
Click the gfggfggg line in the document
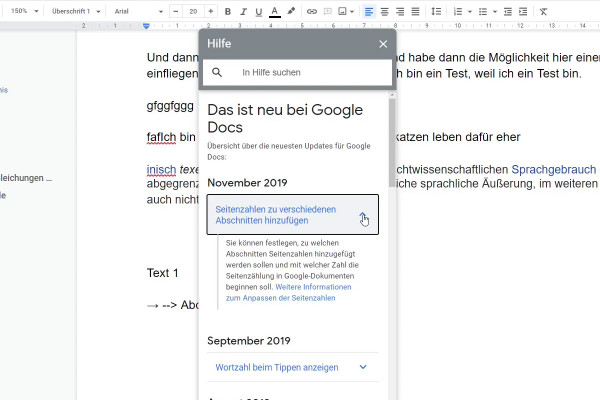(170, 106)
